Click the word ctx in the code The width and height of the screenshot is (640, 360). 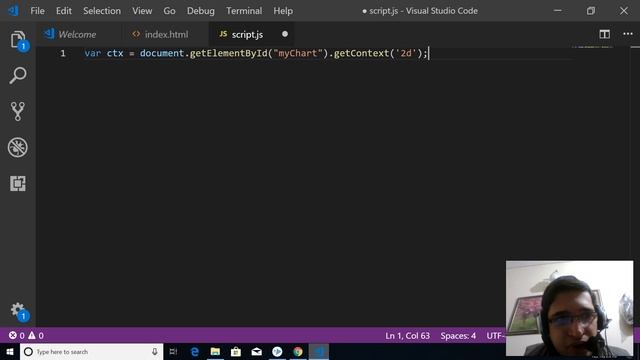tap(115, 53)
